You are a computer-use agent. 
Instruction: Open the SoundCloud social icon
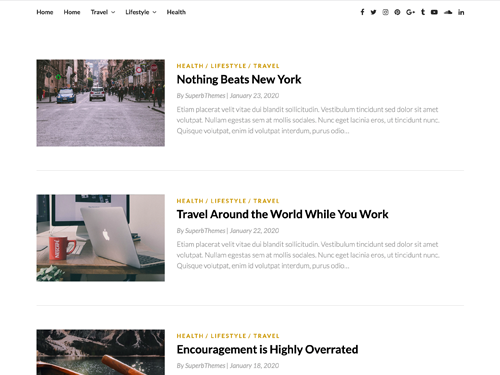(x=448, y=12)
